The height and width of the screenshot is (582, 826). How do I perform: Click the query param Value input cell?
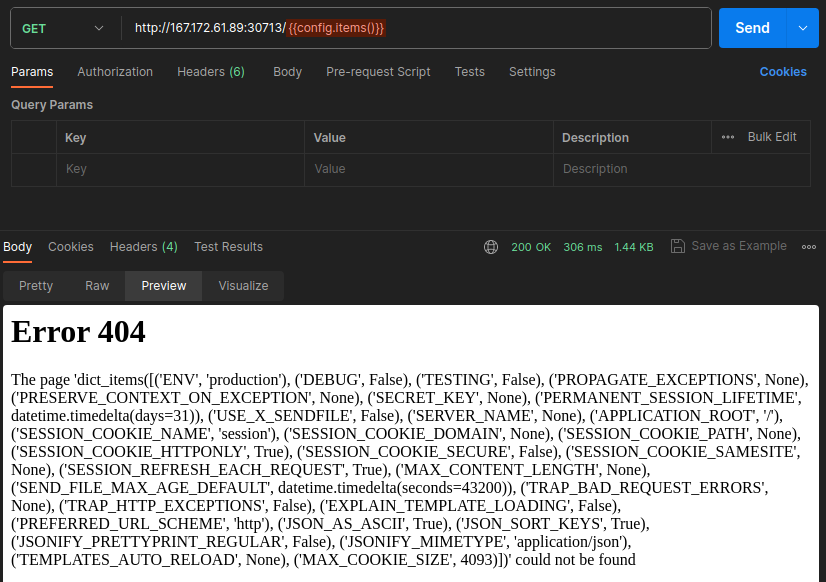[x=428, y=170]
